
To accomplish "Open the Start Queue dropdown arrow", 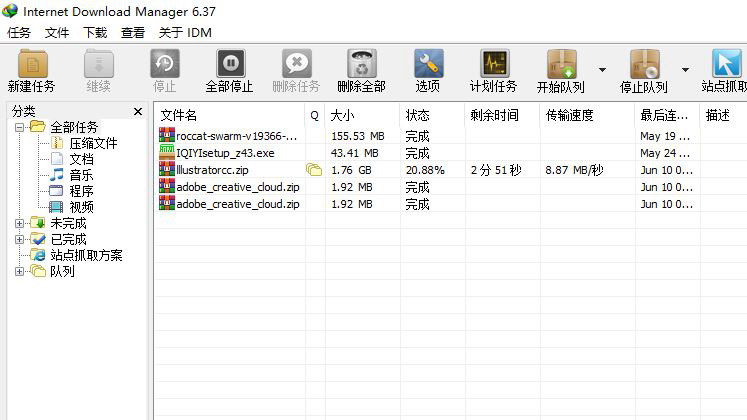I will coord(602,70).
